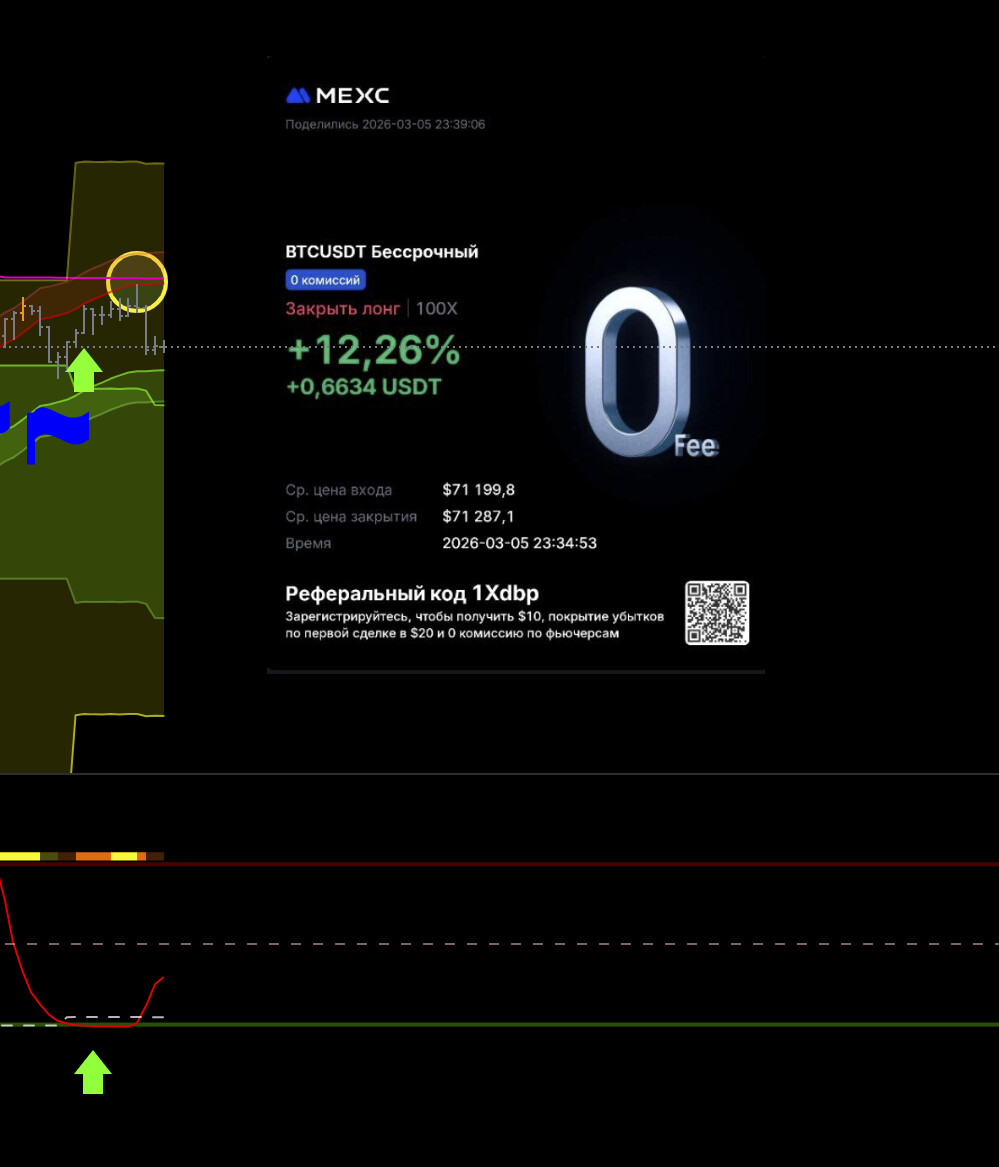The image size is (999, 1167).
Task: Click the share timestamp under the MEXC logo
Action: coord(385,125)
